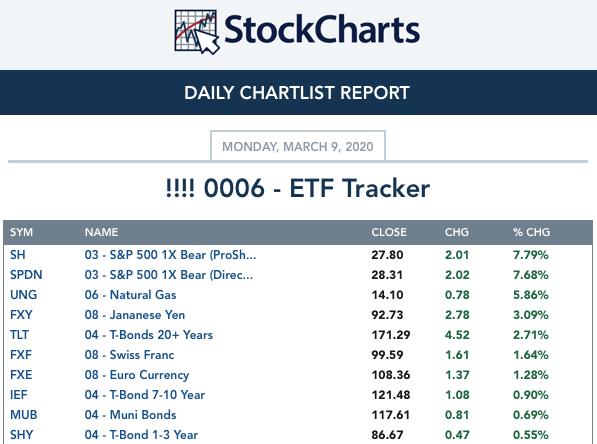
Task: Click the IEF ticker symbol
Action: tap(19, 394)
